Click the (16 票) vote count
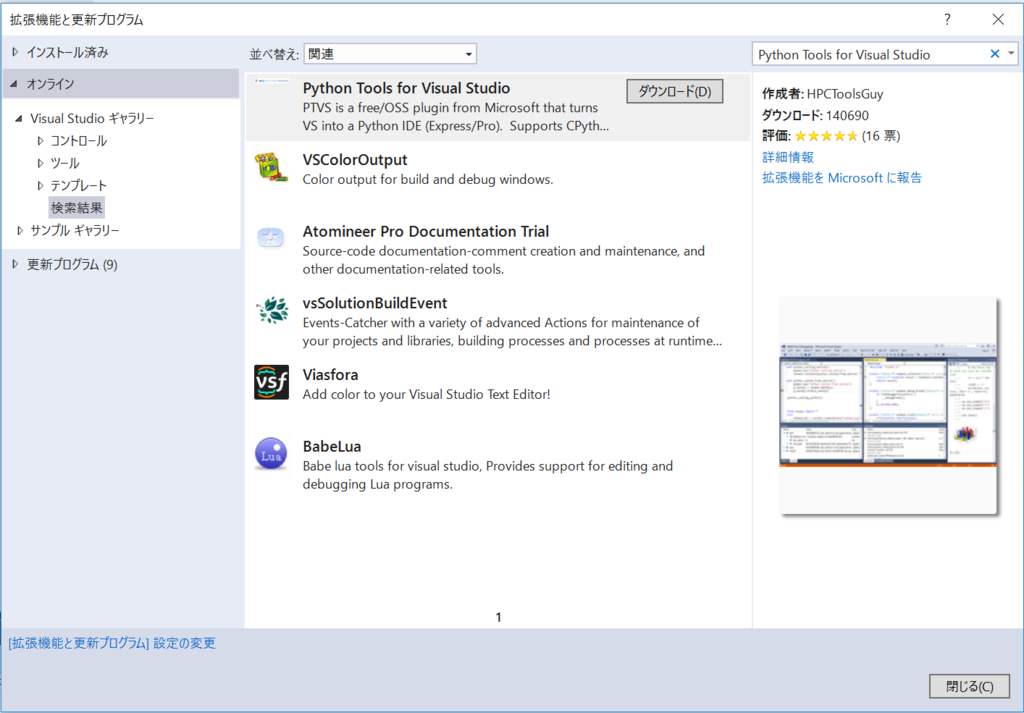The width and height of the screenshot is (1024, 713). (881, 136)
